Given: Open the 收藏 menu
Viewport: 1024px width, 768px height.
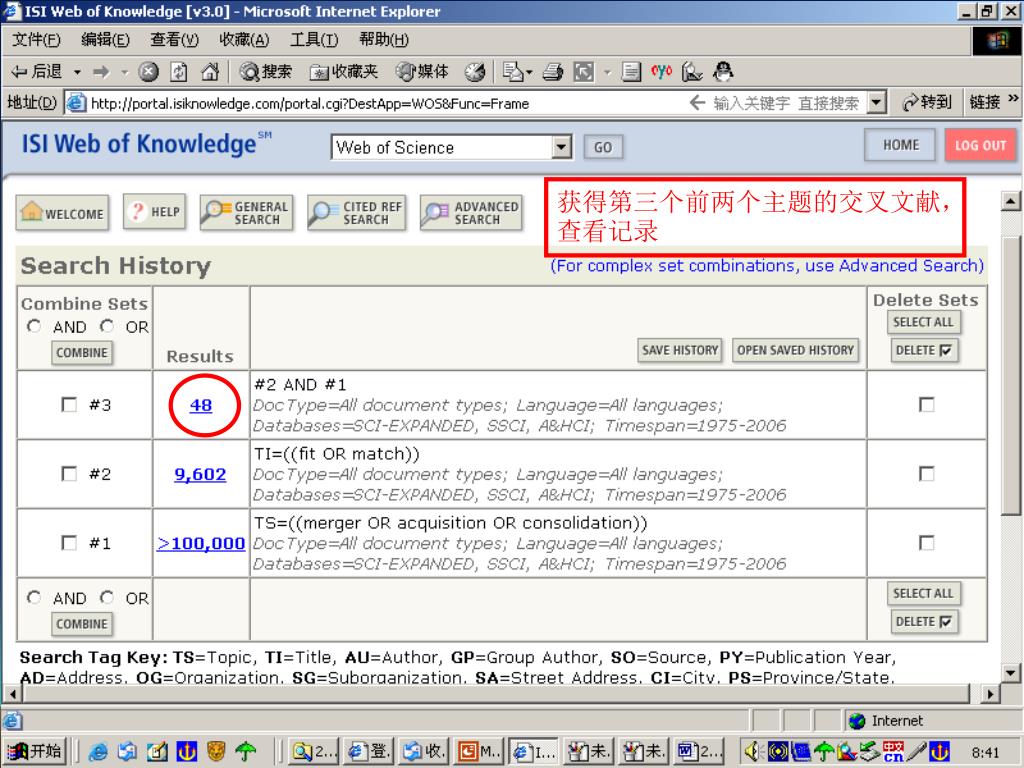Looking at the screenshot, I should click(x=244, y=40).
